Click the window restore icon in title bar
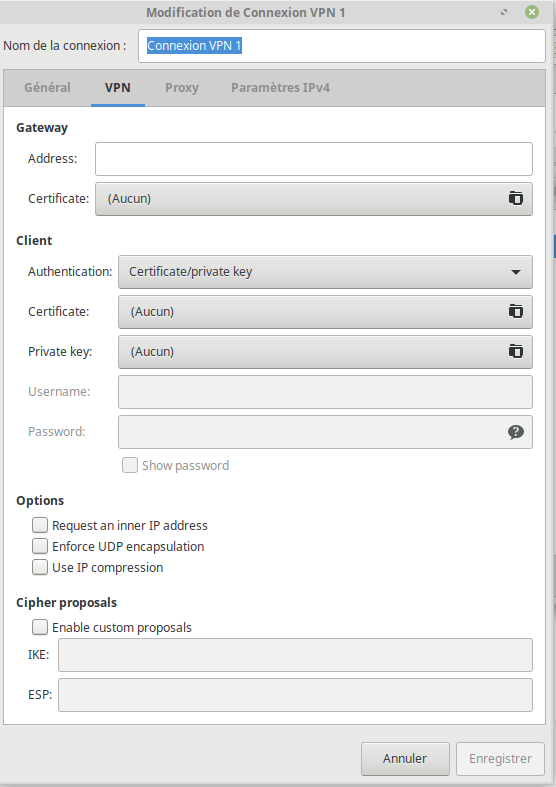 (504, 12)
